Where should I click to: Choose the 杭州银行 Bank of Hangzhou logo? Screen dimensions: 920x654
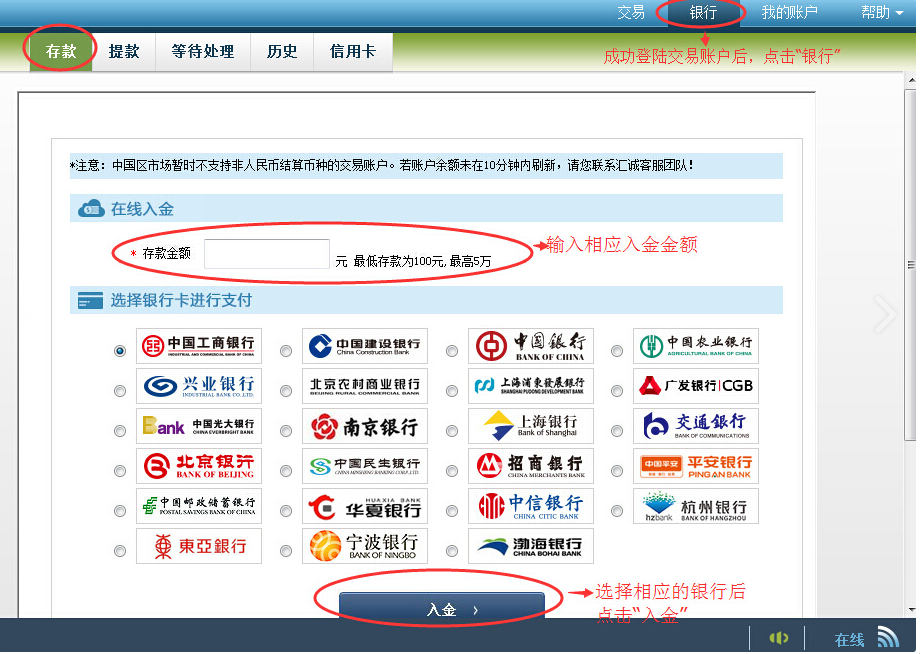pos(696,507)
